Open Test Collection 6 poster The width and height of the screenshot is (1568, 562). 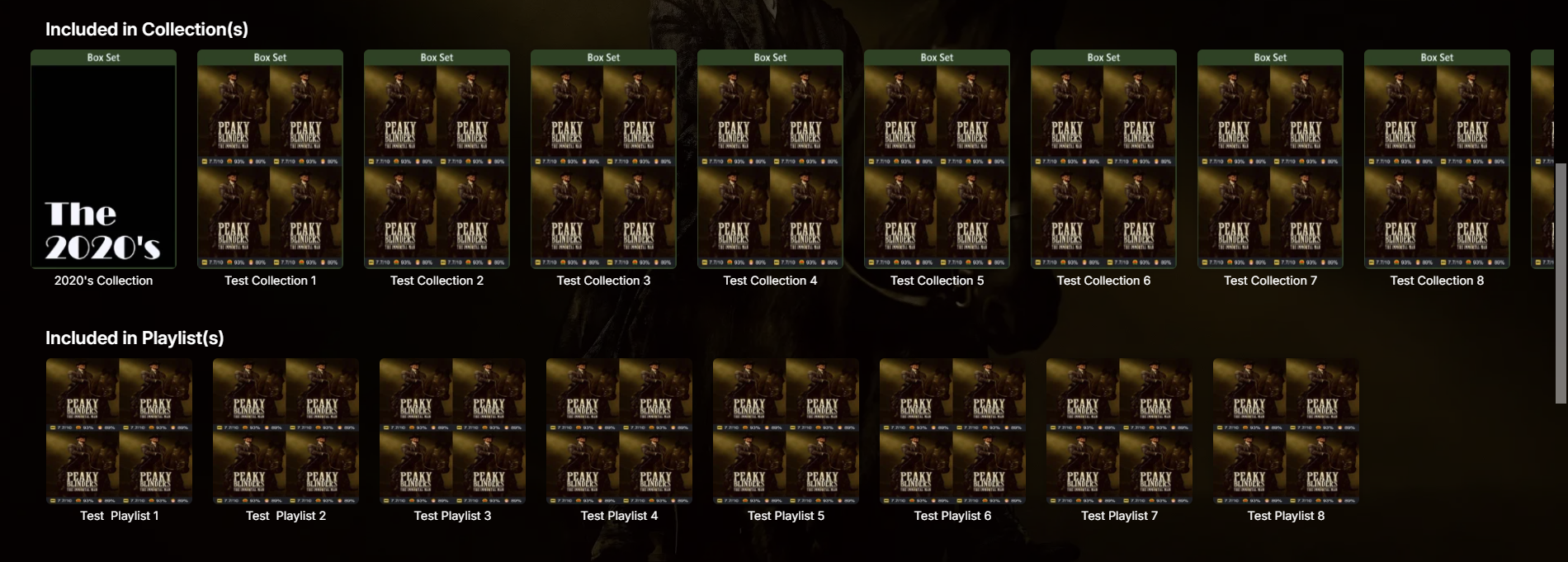pos(1103,159)
